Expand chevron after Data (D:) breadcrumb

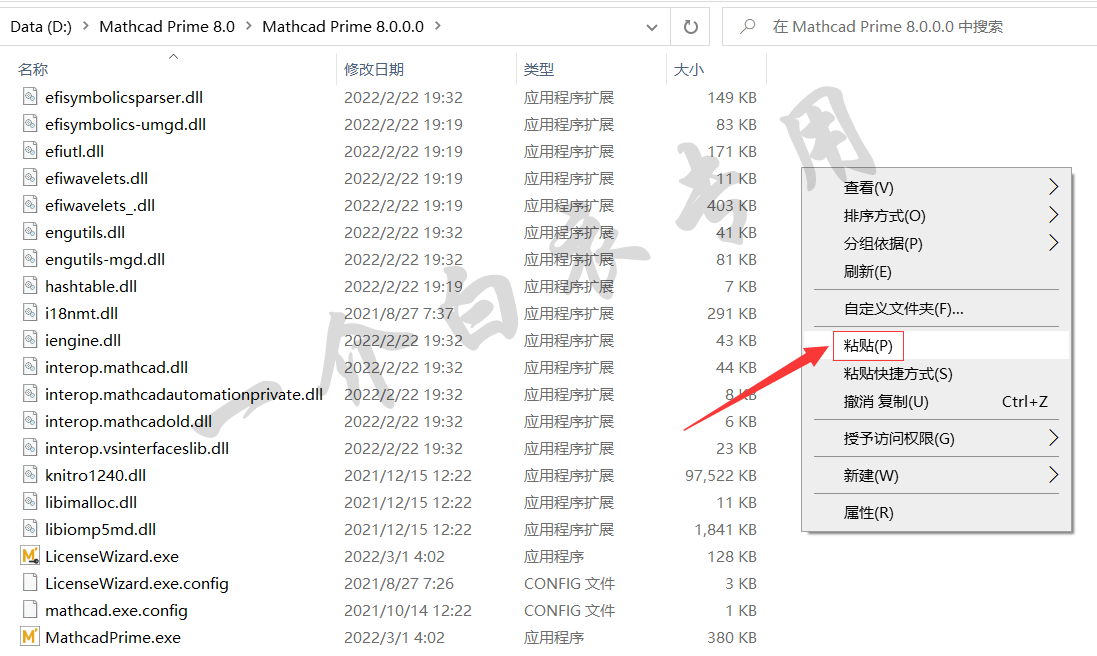85,26
